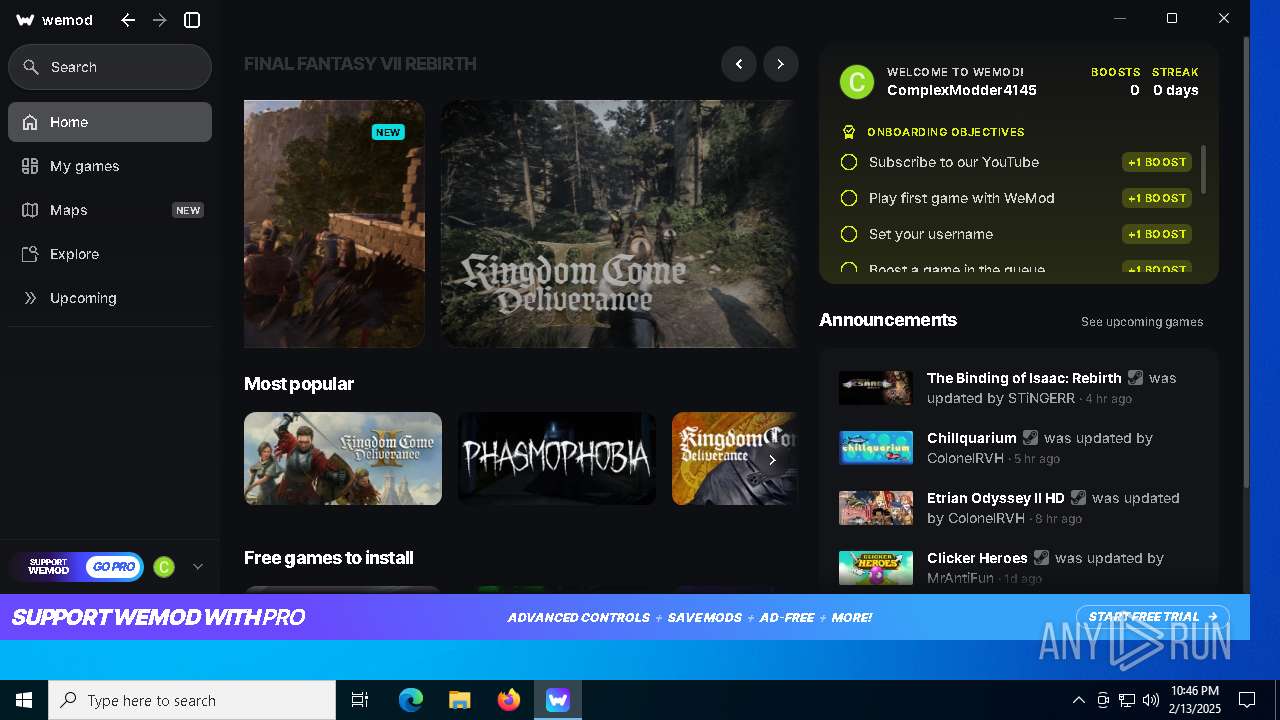Screen dimensions: 1280x720
Task: Click the Streak counter
Action: click(x=1175, y=81)
